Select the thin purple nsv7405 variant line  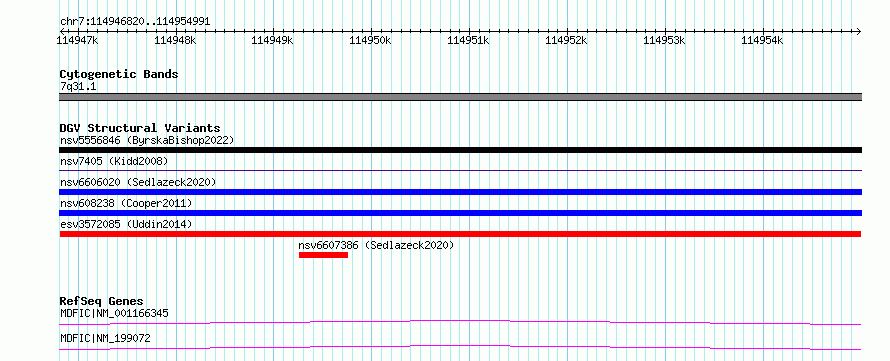pyautogui.click(x=460, y=170)
